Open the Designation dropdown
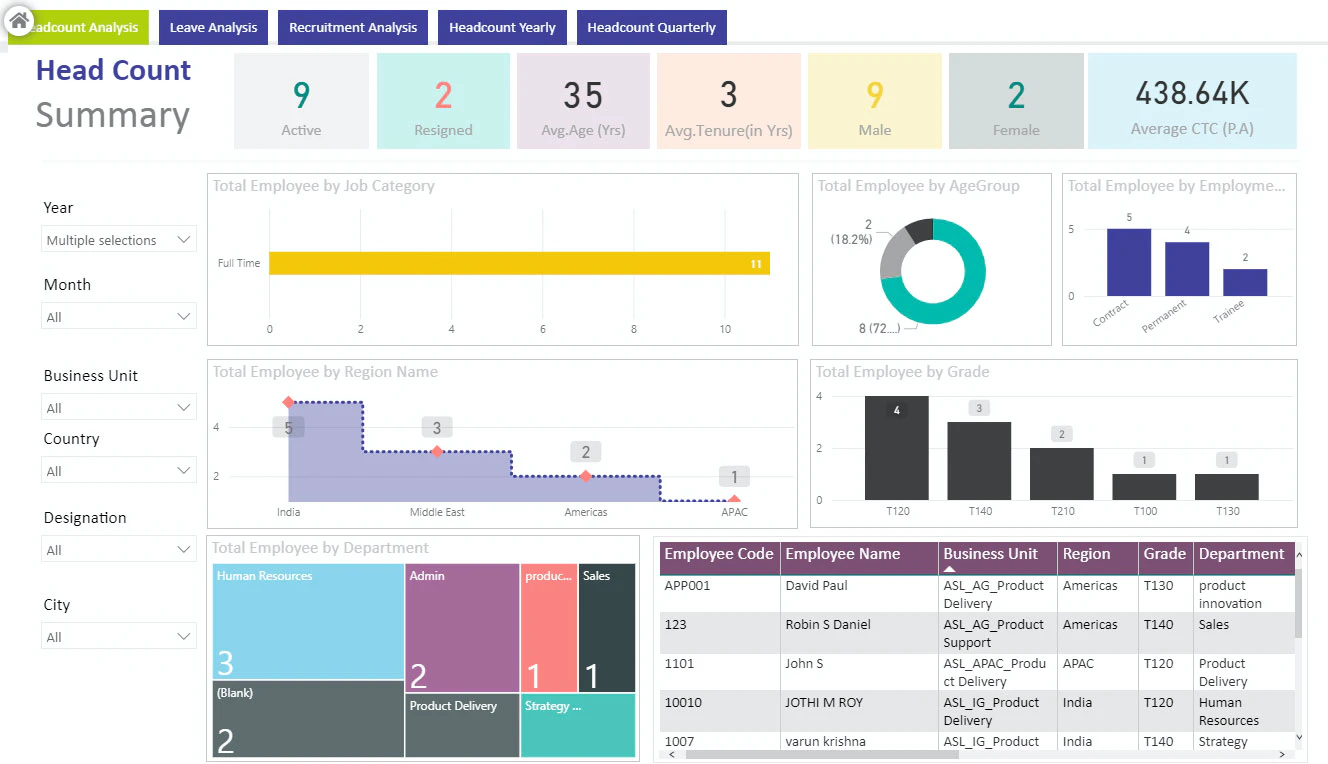 click(119, 550)
